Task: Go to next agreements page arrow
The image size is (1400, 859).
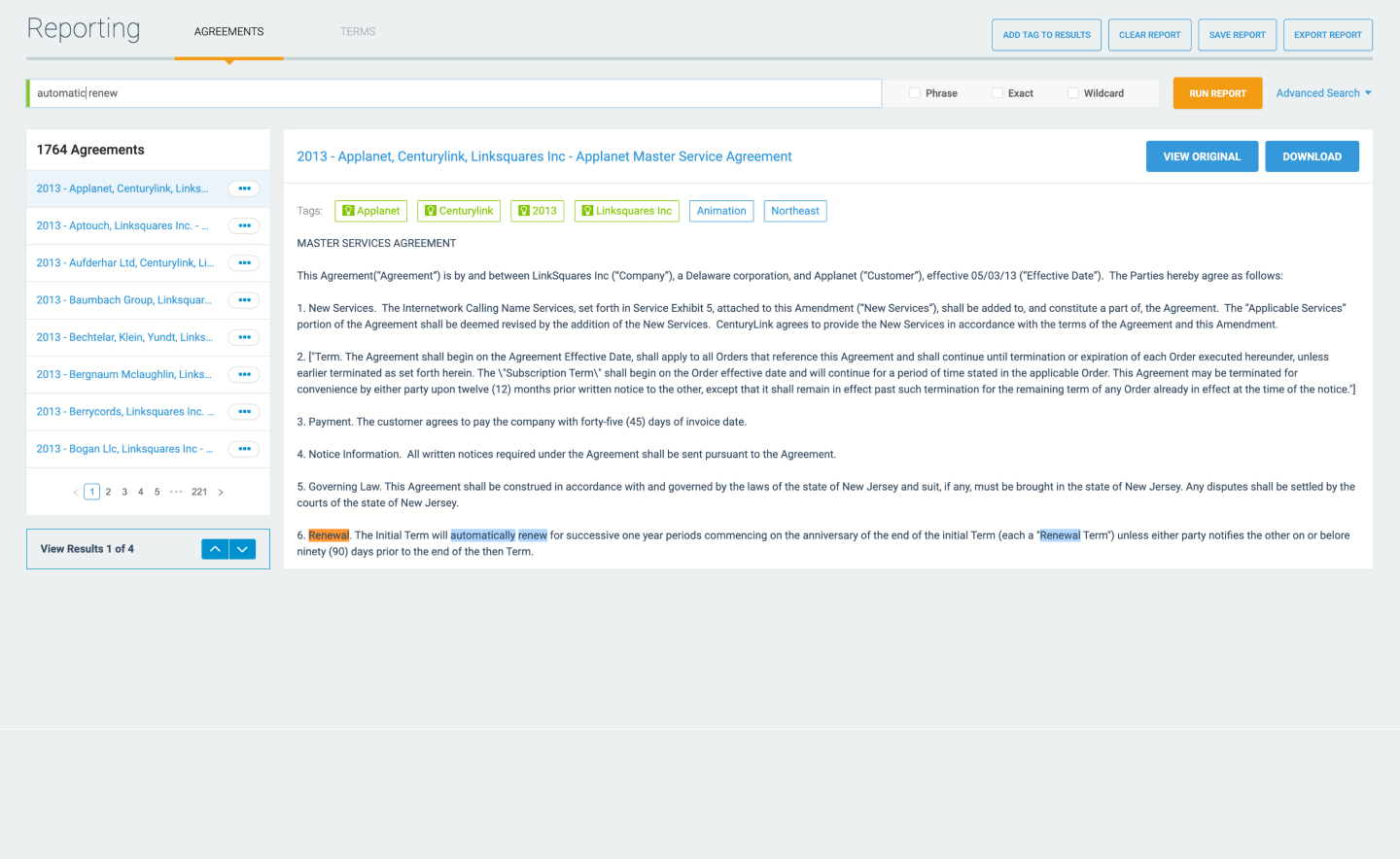Action: pyautogui.click(x=221, y=493)
